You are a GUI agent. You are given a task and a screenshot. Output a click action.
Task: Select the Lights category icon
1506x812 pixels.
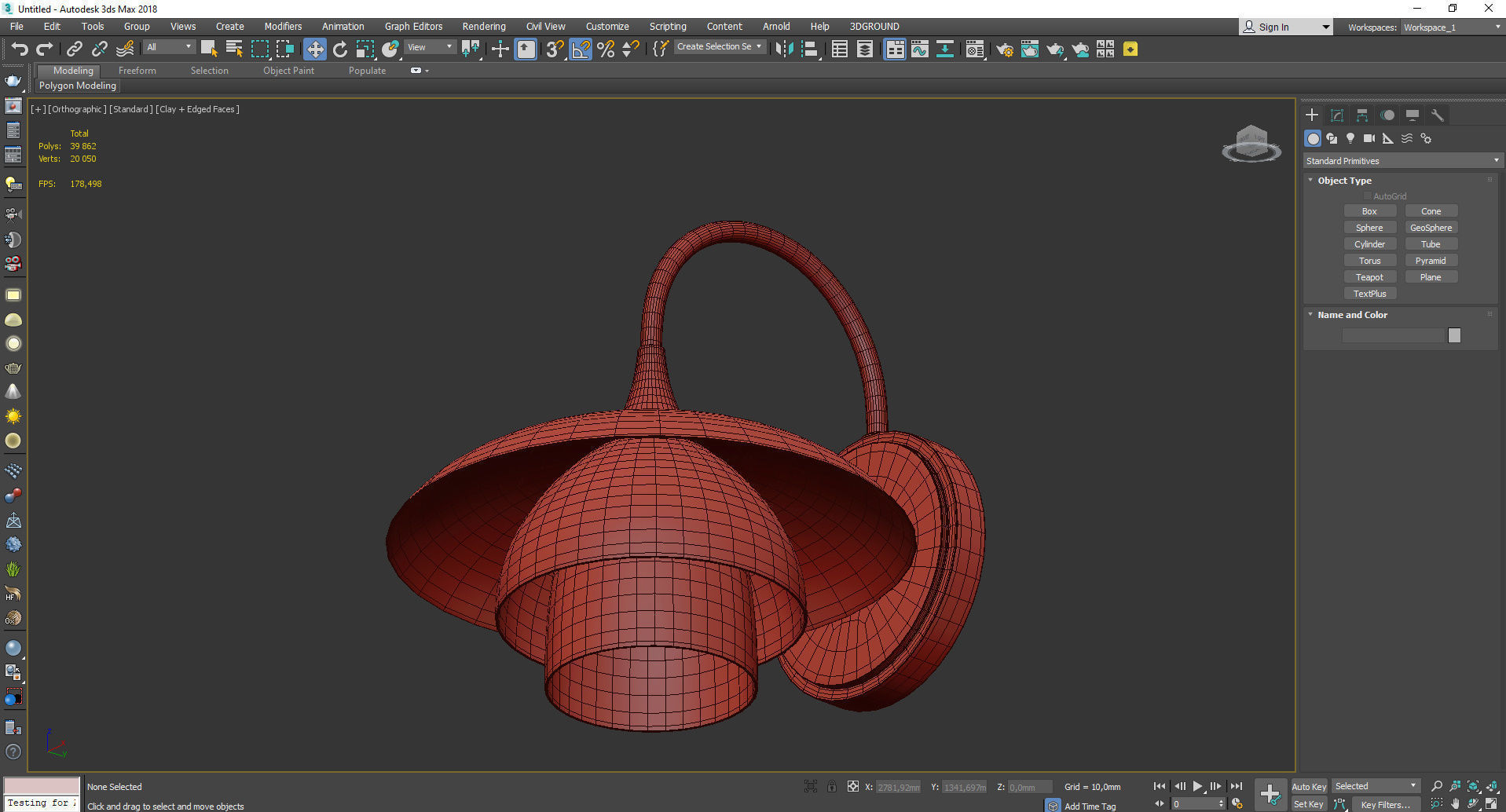coord(1350,138)
